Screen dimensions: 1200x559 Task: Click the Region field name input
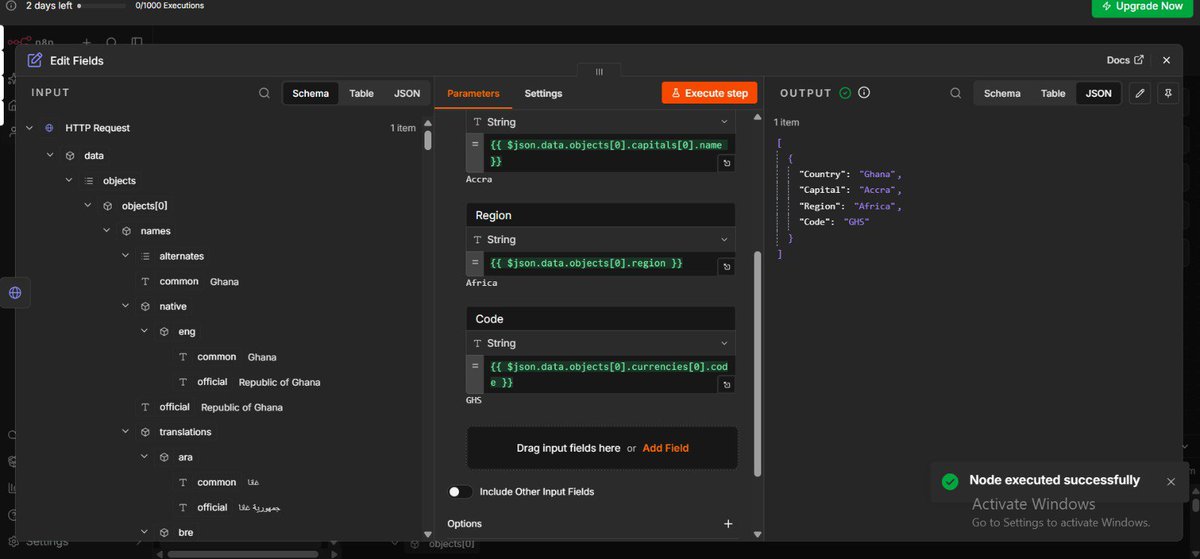601,215
